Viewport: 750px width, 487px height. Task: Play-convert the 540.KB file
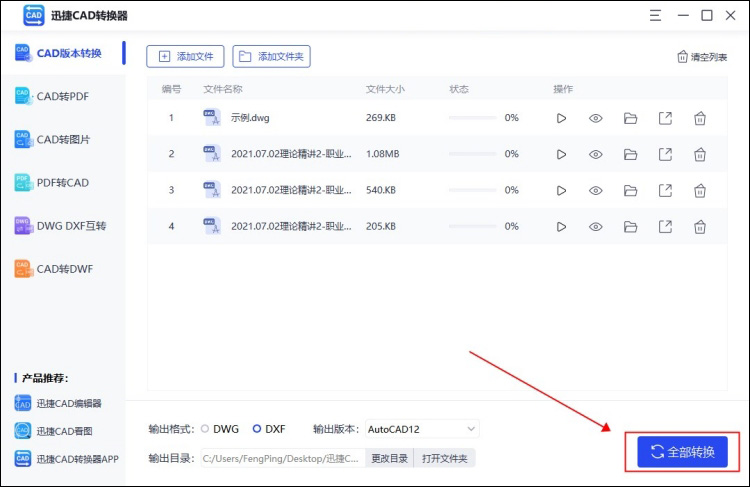point(561,191)
